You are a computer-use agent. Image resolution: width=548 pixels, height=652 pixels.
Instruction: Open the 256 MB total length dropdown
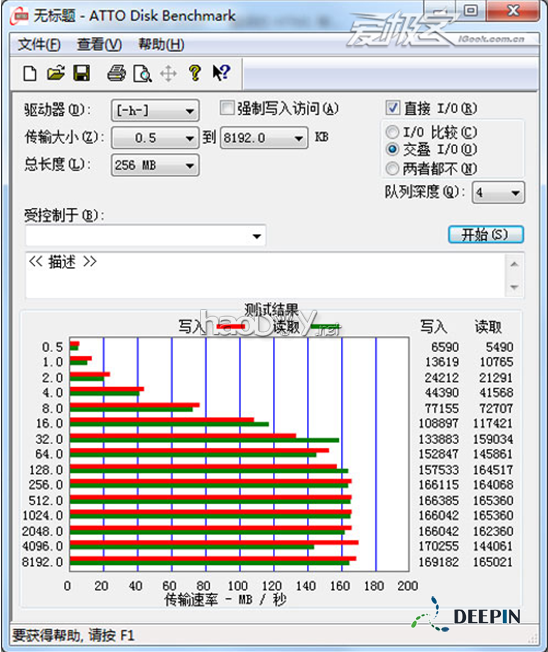[155, 165]
